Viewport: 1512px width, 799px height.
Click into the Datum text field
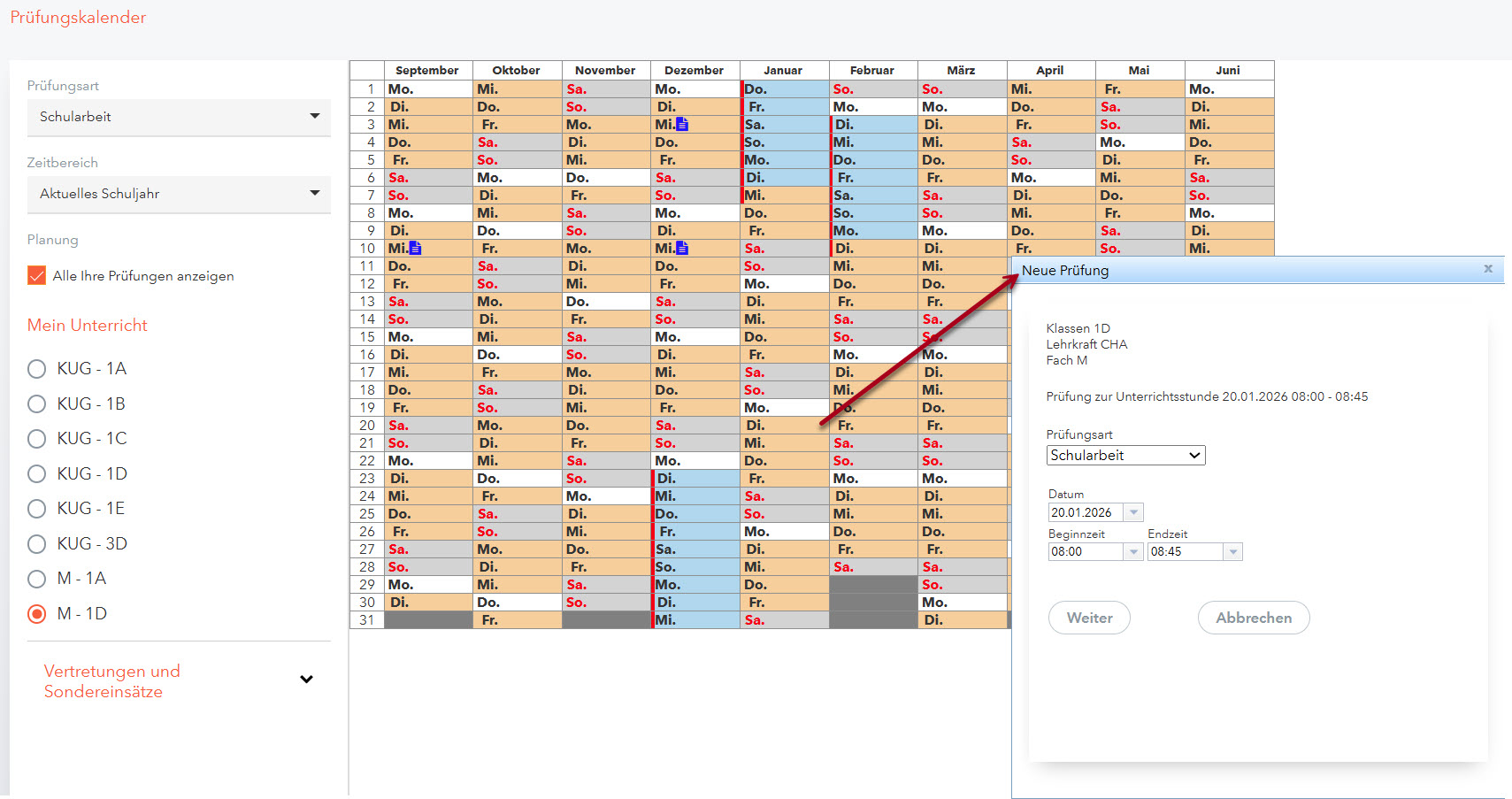(1085, 513)
